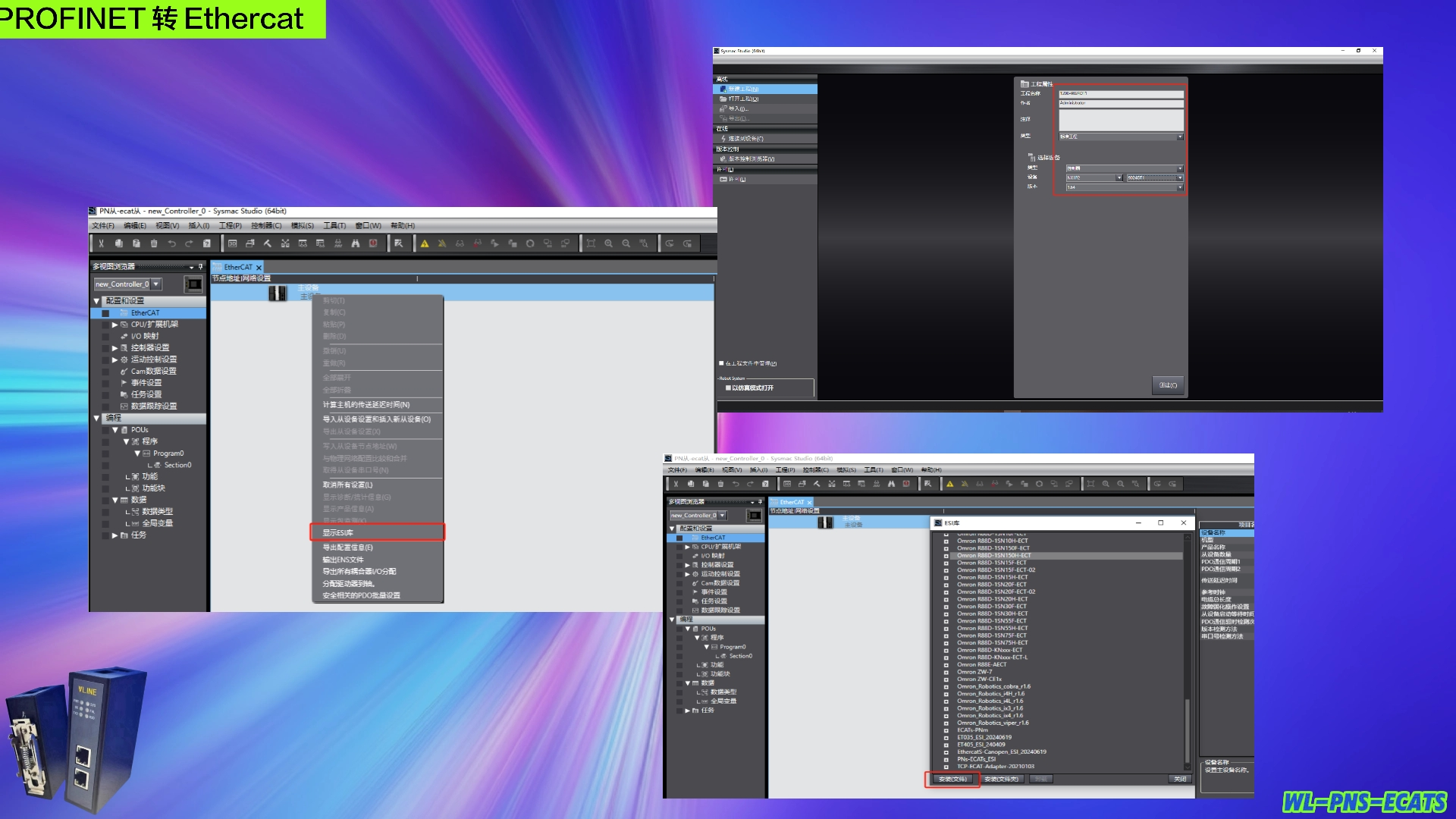Viewport: 1456px width, 819px height.
Task: Click the 创建(C) button in project dialog
Action: click(x=1168, y=385)
